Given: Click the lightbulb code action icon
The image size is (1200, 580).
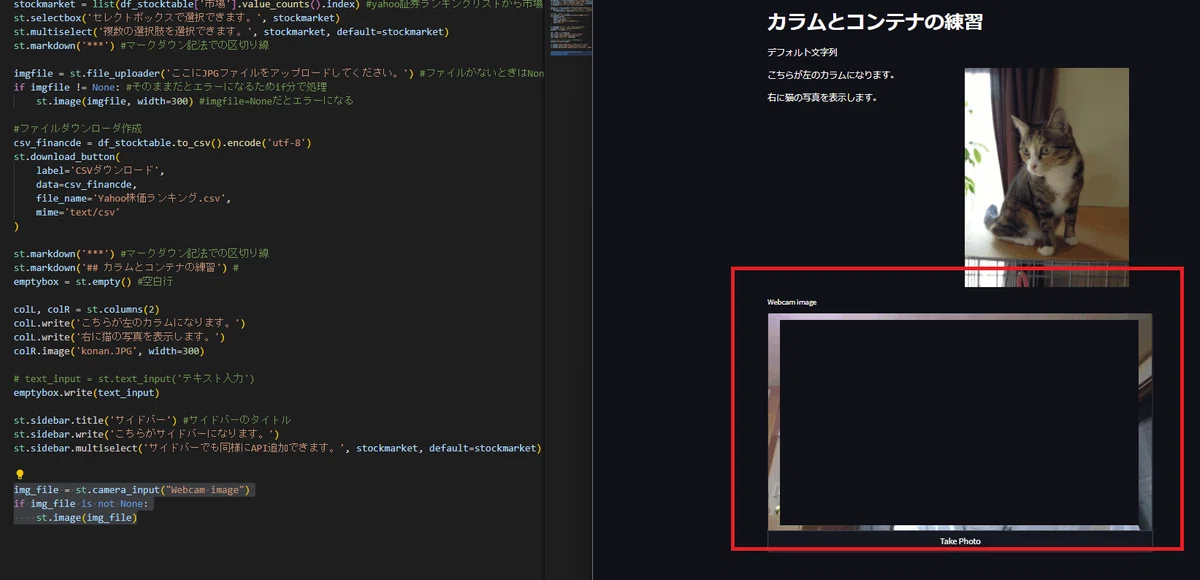Looking at the screenshot, I should tap(19, 474).
